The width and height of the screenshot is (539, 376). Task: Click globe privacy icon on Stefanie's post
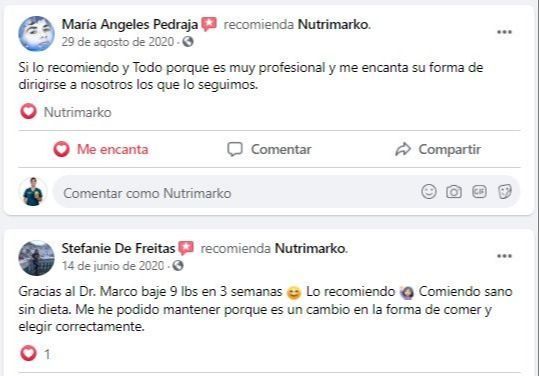point(178,266)
